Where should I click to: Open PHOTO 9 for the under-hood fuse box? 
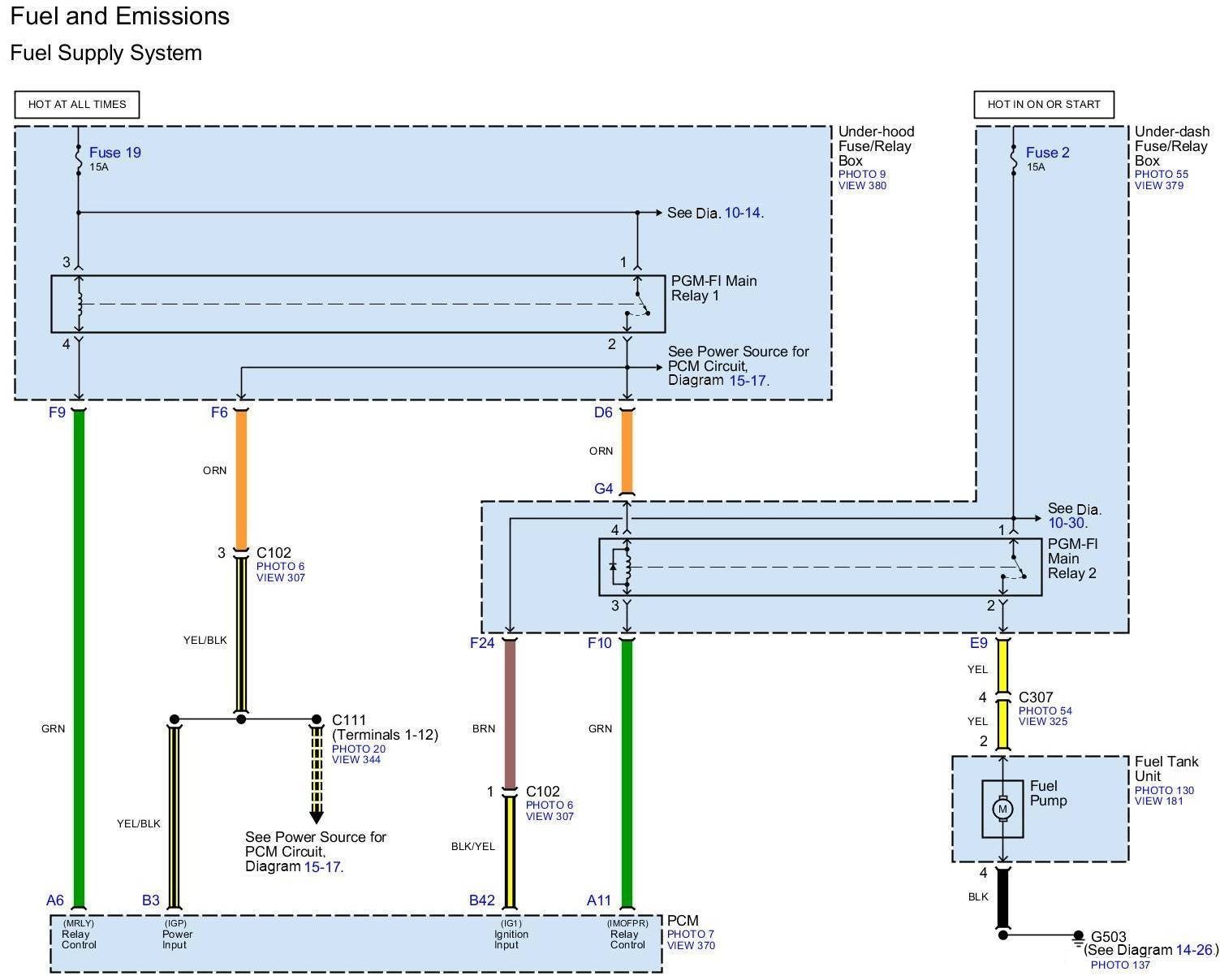click(x=862, y=174)
